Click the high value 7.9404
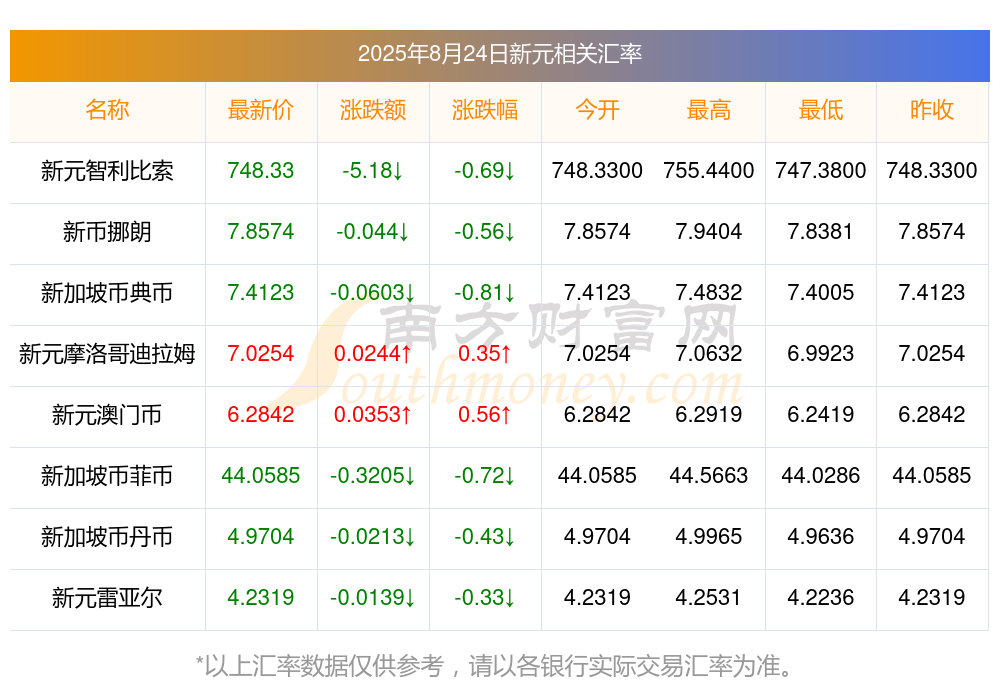 (709, 231)
